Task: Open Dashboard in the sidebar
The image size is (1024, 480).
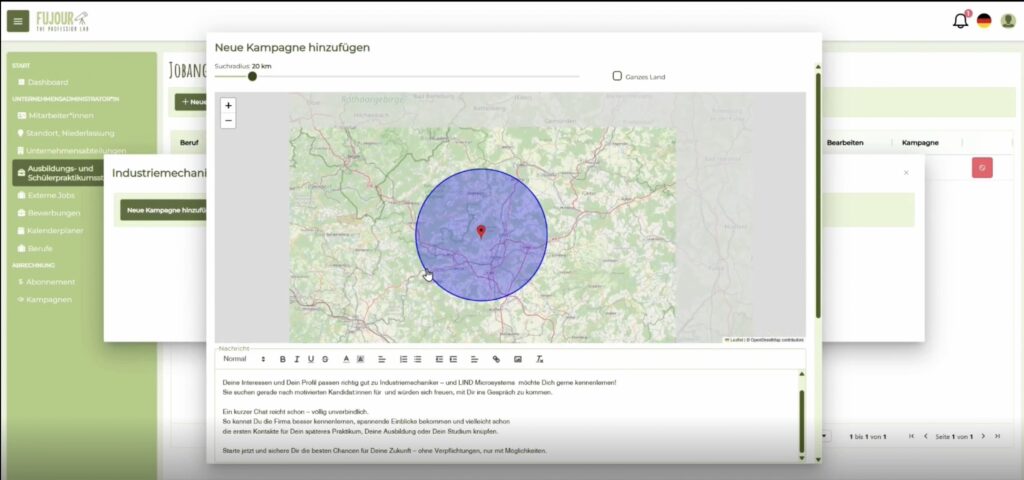Action: [x=47, y=82]
